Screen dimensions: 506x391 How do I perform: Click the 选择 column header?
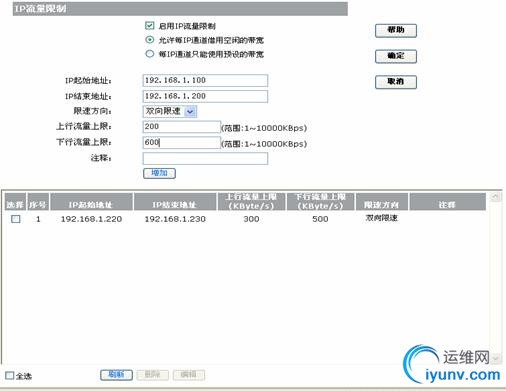(15, 202)
